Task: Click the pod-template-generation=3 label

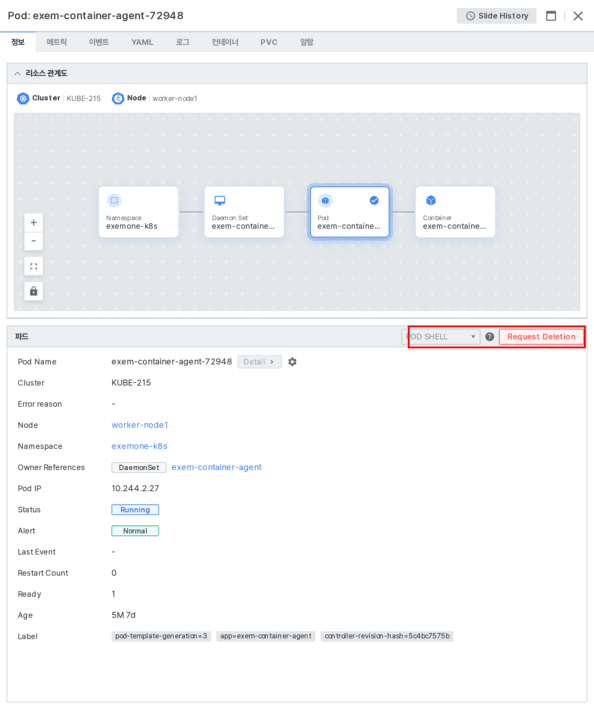Action: 161,636
